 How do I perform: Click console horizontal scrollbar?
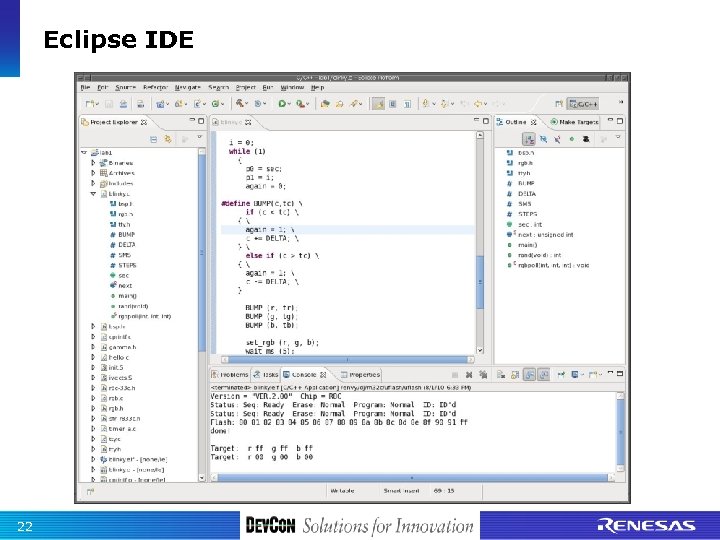tap(412, 478)
